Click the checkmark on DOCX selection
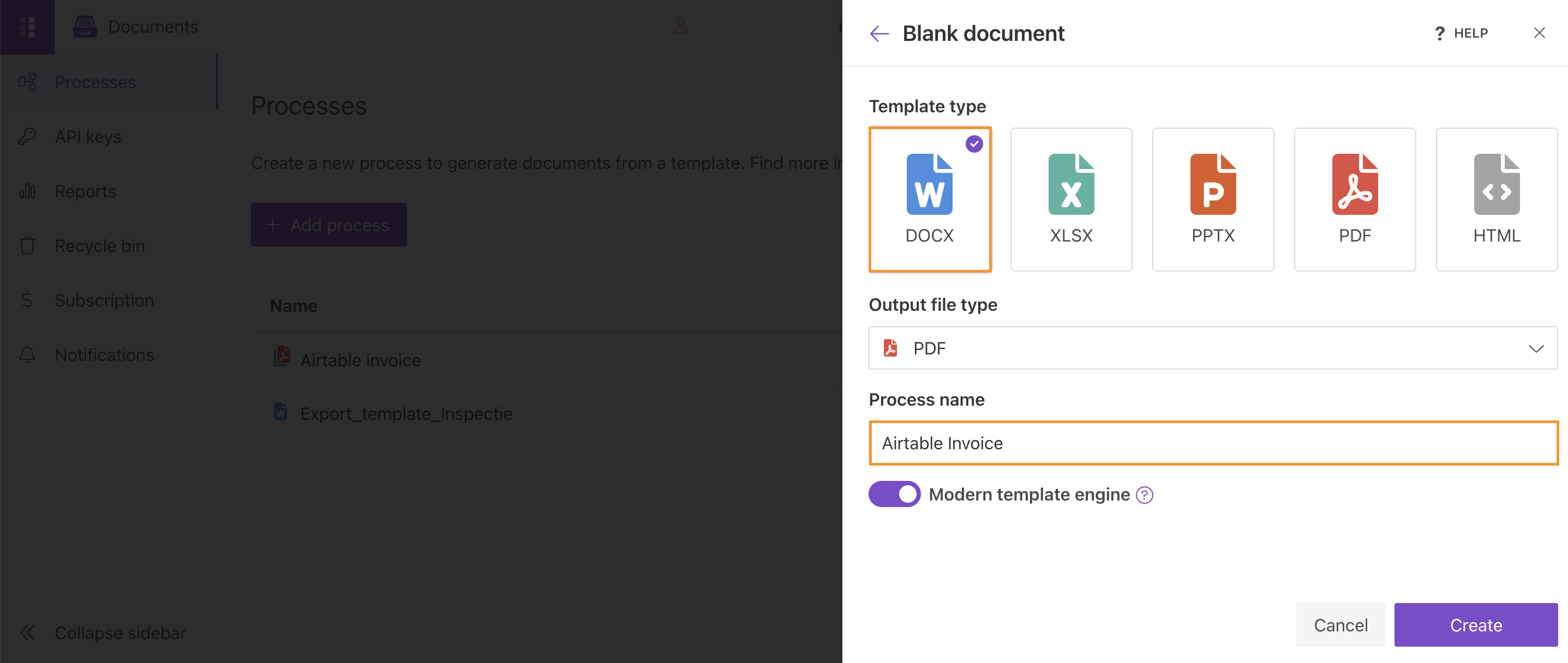1568x663 pixels. (x=974, y=143)
